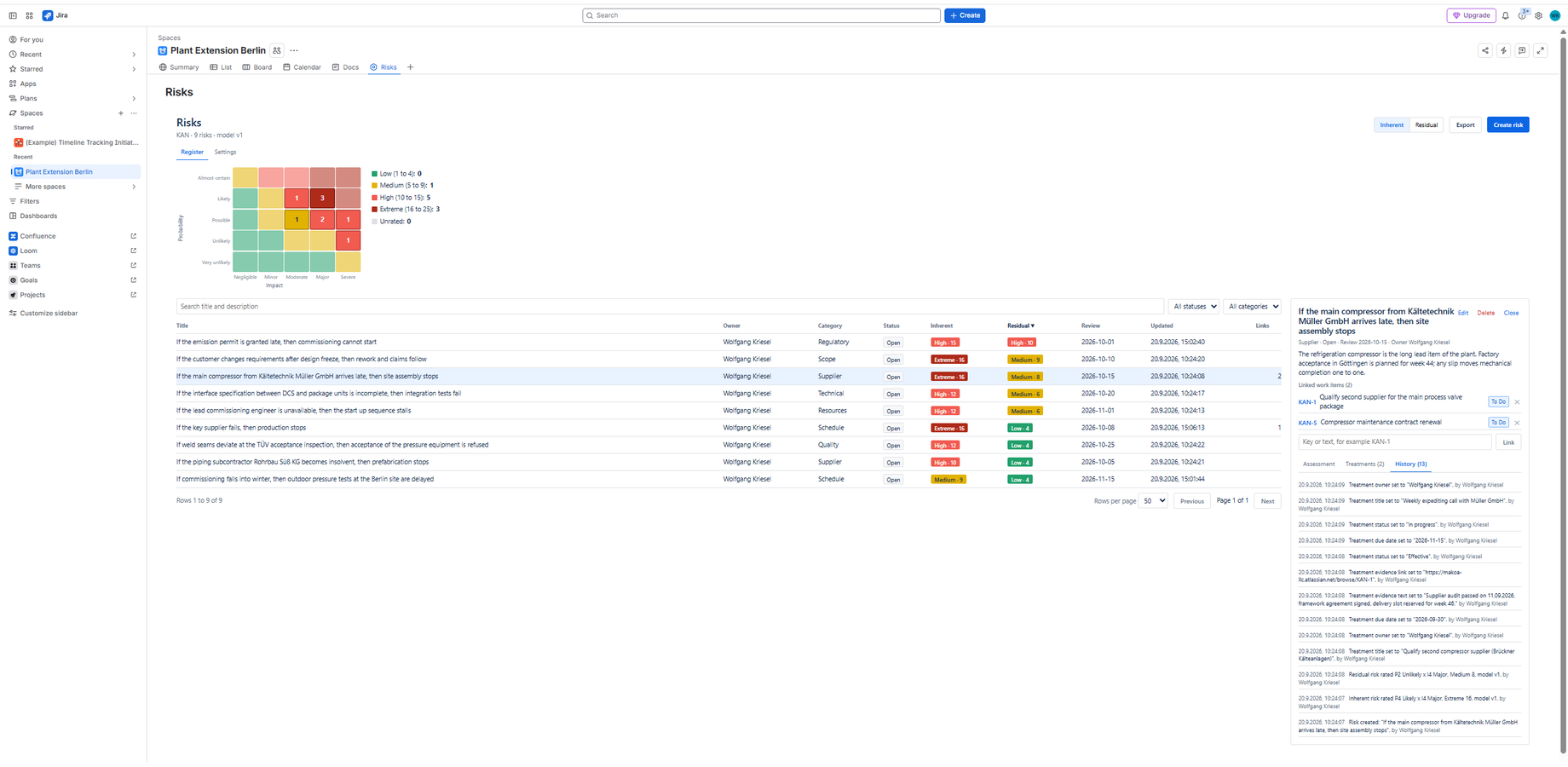This screenshot has width=1568, height=767.
Task: Click Edit on the risk detail panel
Action: (1463, 313)
